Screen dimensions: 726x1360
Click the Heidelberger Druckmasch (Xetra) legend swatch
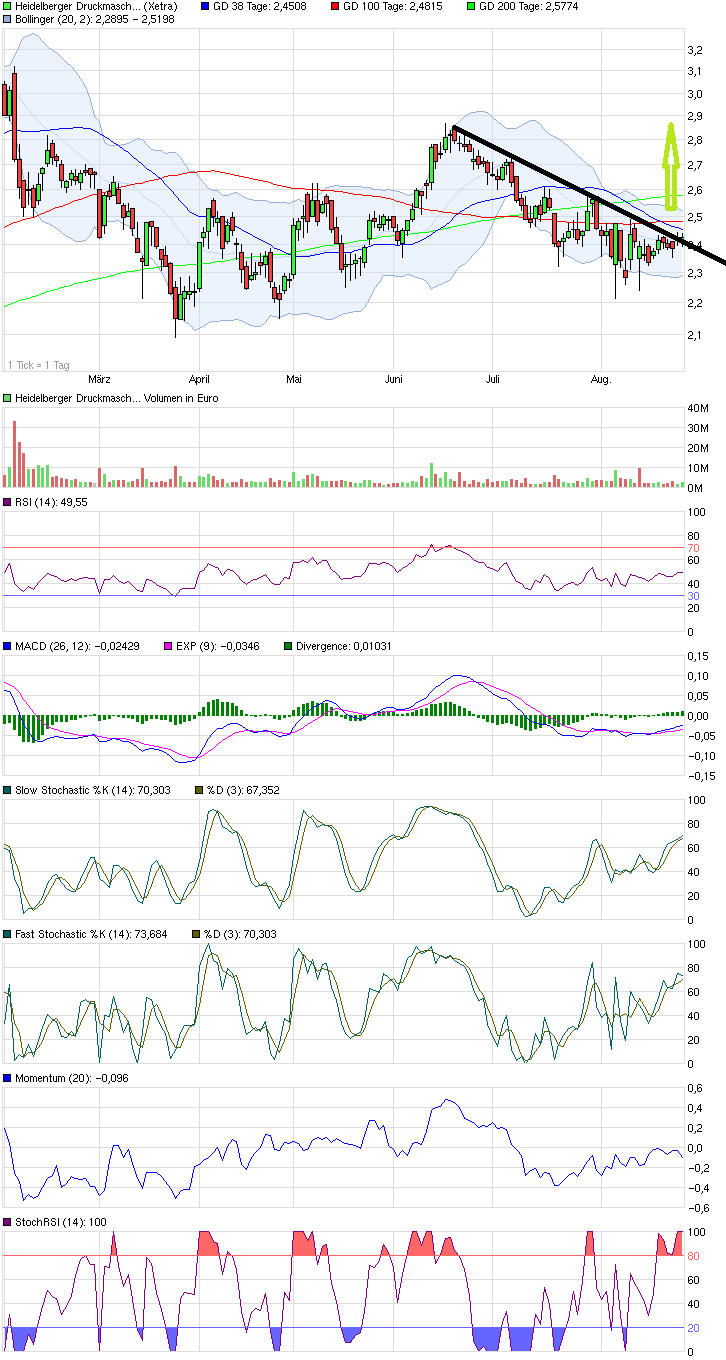[x=8, y=6]
